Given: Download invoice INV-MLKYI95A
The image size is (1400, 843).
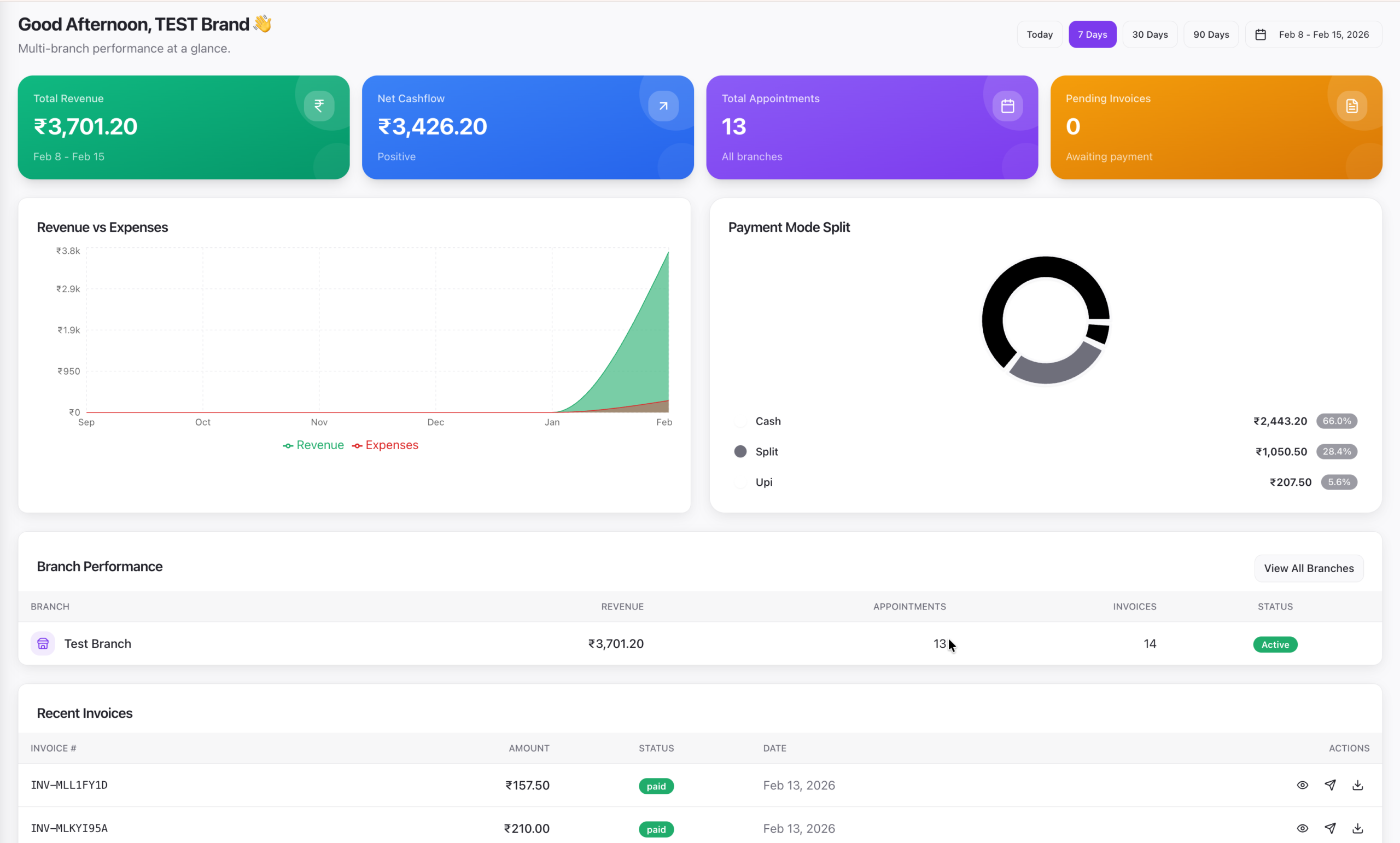Looking at the screenshot, I should coord(1357,828).
